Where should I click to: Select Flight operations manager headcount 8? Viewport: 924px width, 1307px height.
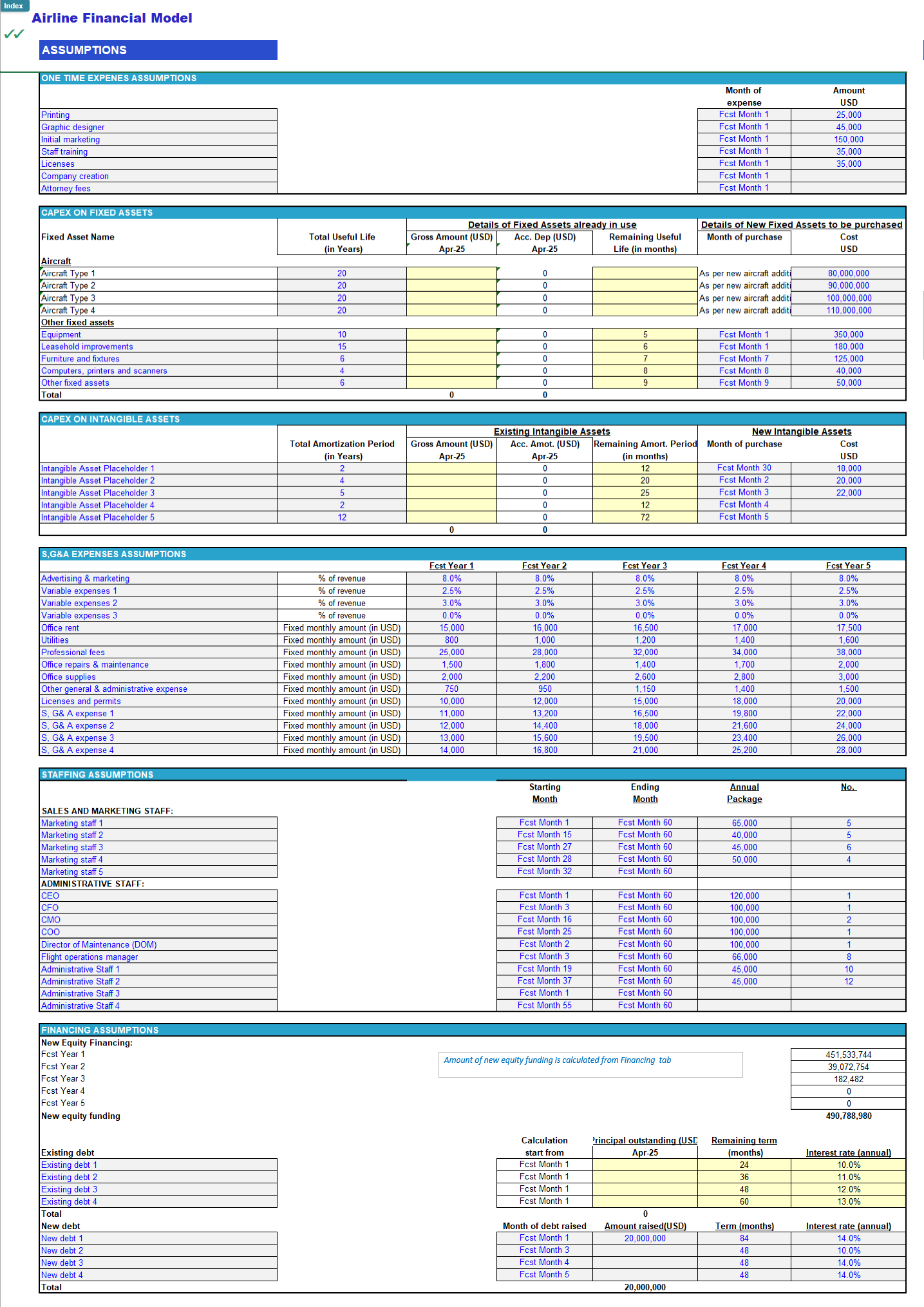(x=848, y=957)
